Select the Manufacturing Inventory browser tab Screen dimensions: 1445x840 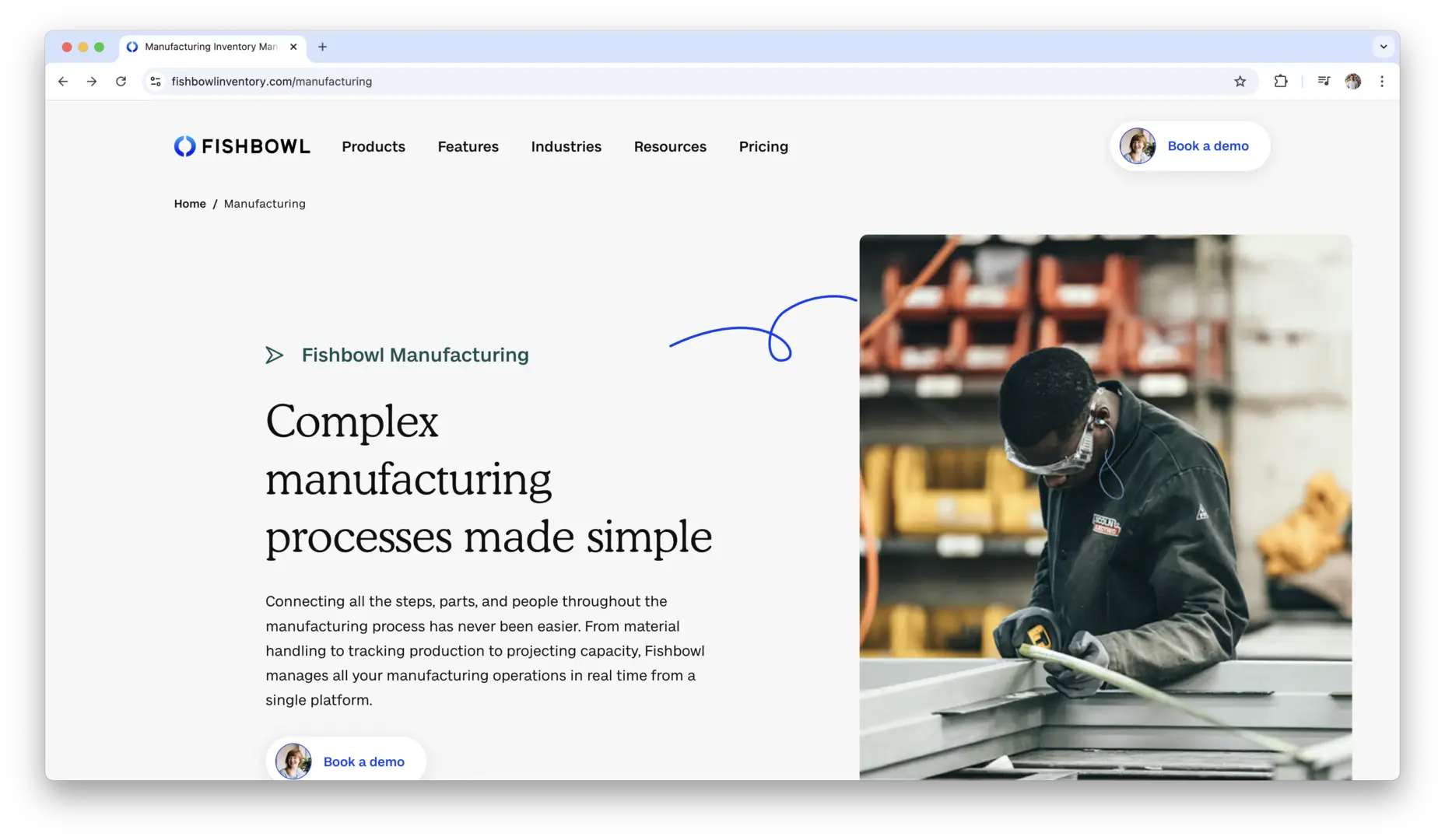(x=212, y=47)
